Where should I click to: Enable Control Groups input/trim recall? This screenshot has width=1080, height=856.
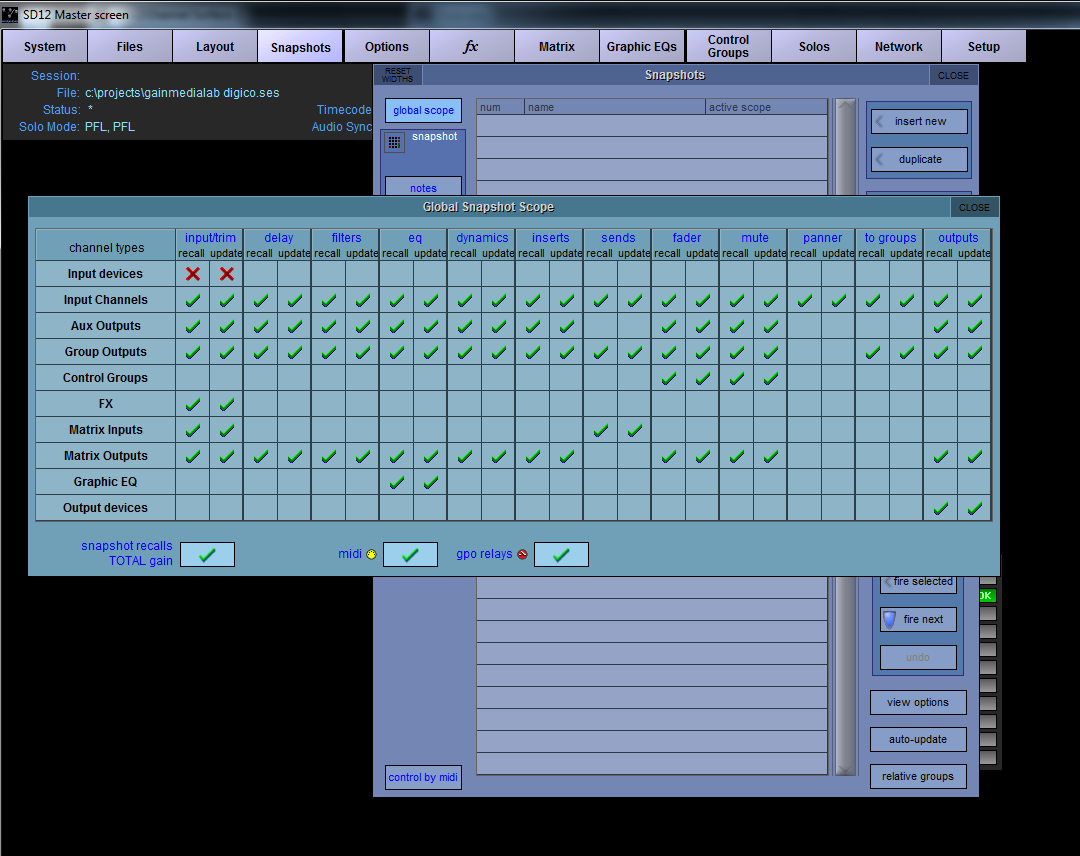[193, 378]
